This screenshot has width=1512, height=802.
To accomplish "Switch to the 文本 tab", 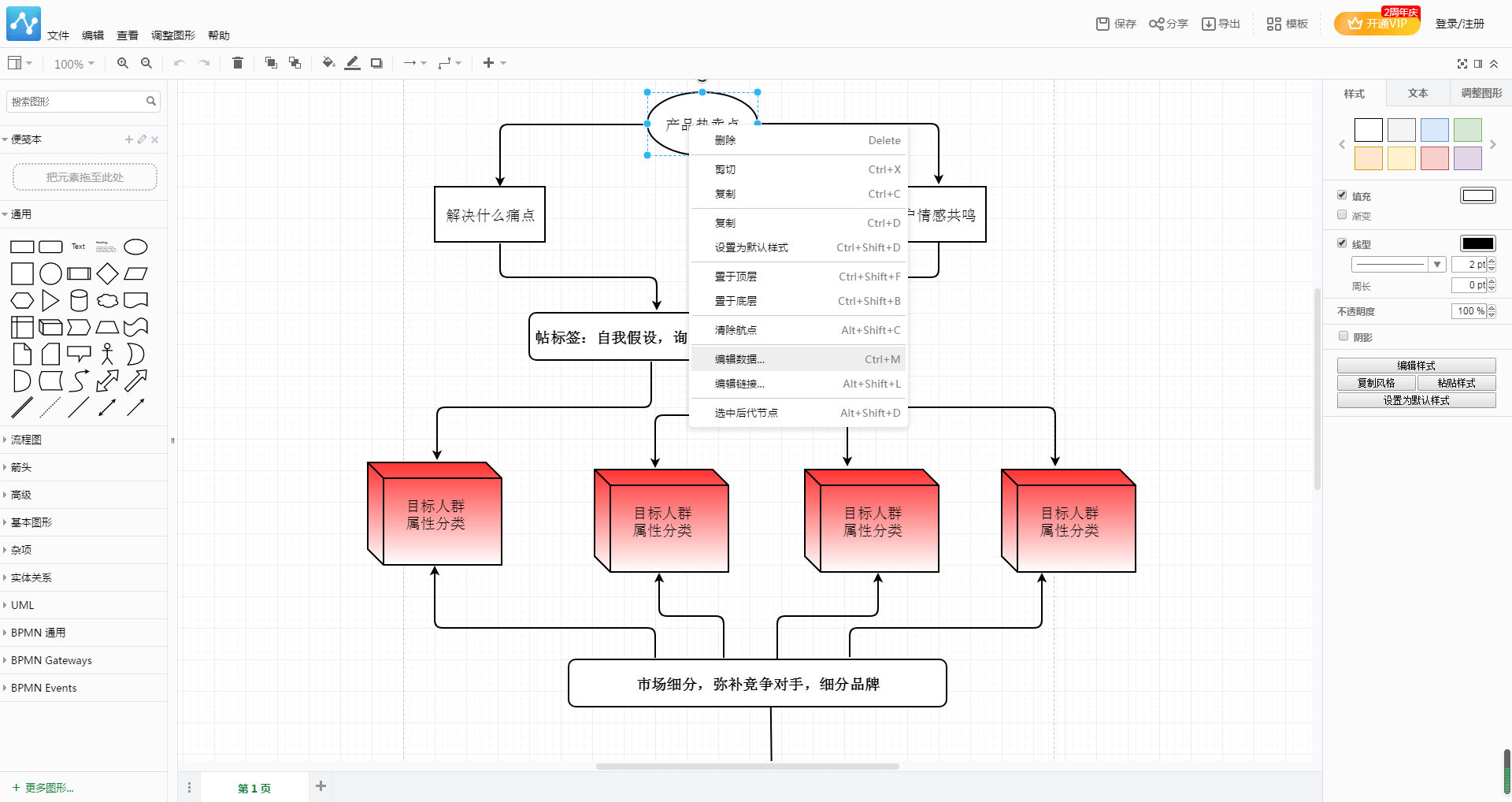I will [1417, 93].
